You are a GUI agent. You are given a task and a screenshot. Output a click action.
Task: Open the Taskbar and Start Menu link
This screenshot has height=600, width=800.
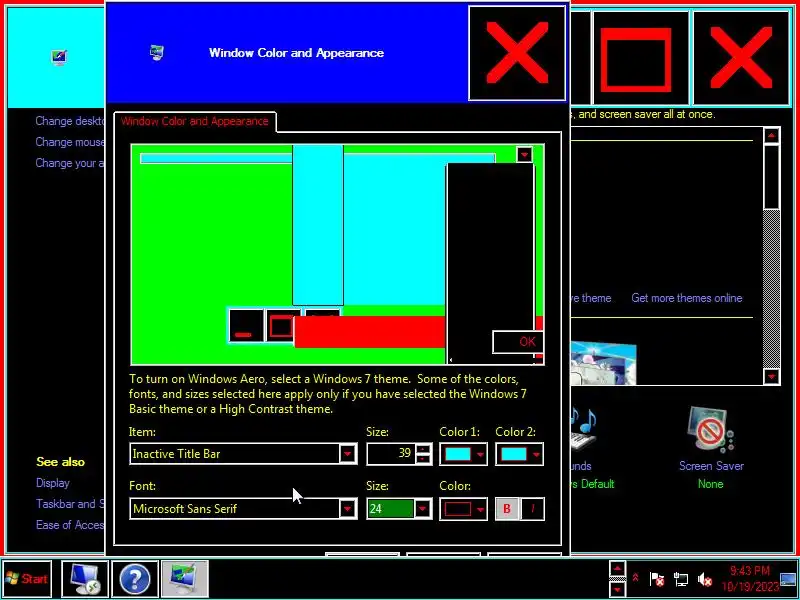pyautogui.click(x=70, y=504)
